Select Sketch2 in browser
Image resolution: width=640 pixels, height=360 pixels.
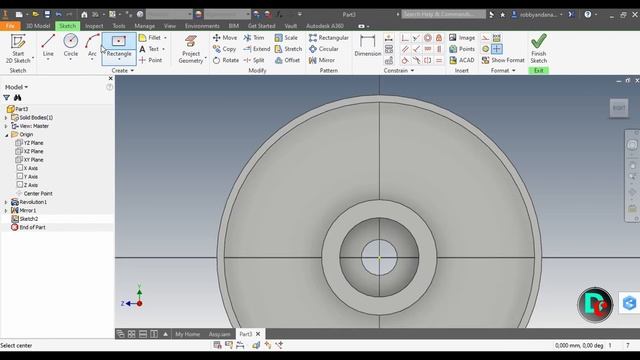[x=24, y=219]
